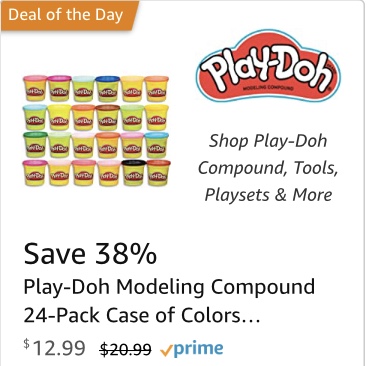Click the black-lid Play-Doh can

(x=133, y=173)
